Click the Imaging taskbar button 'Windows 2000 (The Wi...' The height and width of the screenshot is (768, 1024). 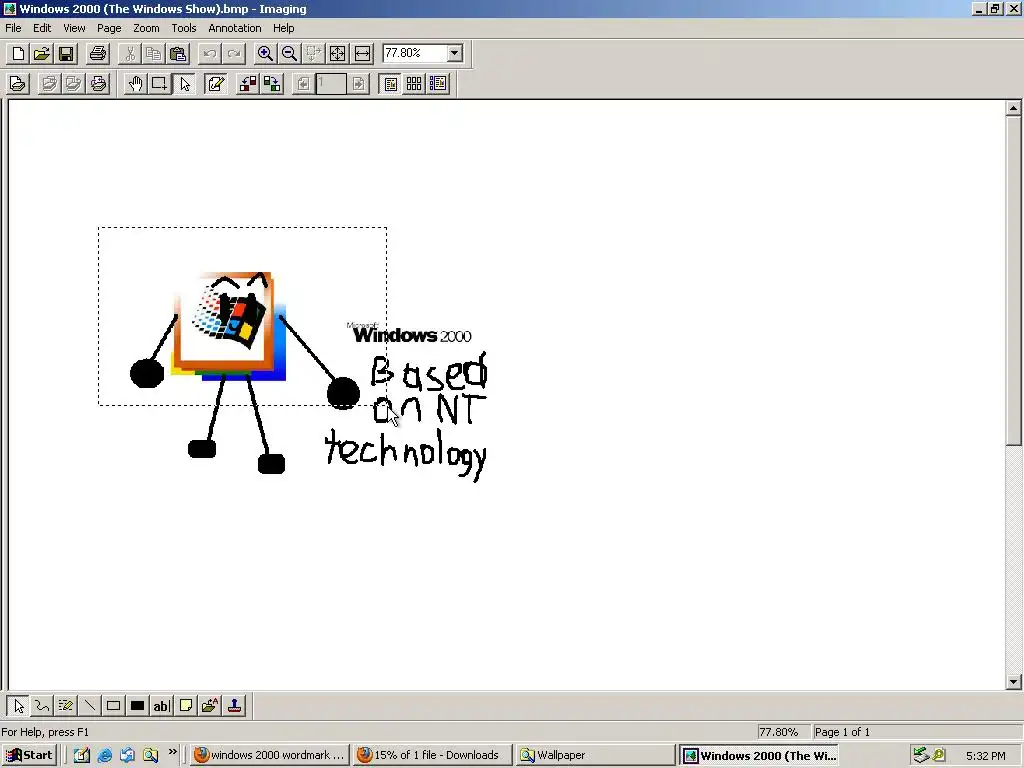tap(759, 755)
